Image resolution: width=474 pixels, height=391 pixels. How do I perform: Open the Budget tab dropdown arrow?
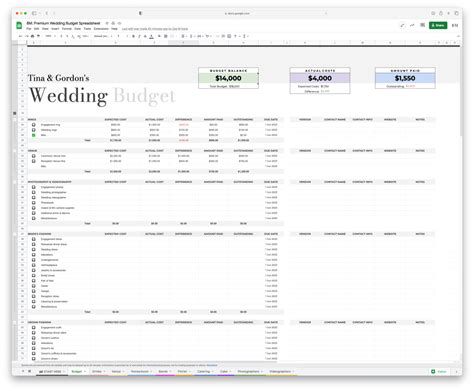85,371
